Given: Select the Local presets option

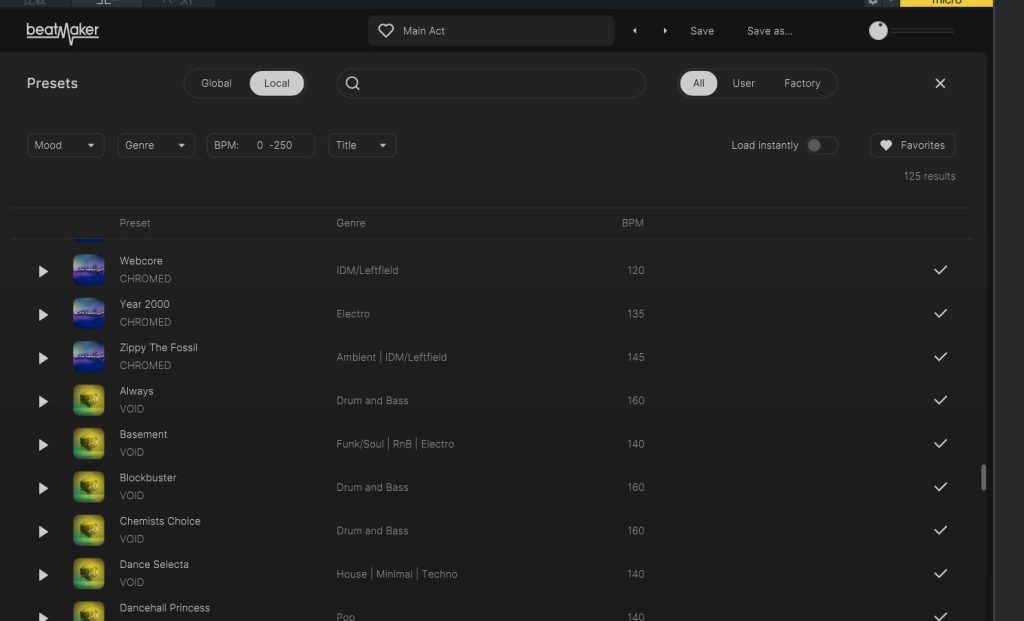Looking at the screenshot, I should click(277, 84).
